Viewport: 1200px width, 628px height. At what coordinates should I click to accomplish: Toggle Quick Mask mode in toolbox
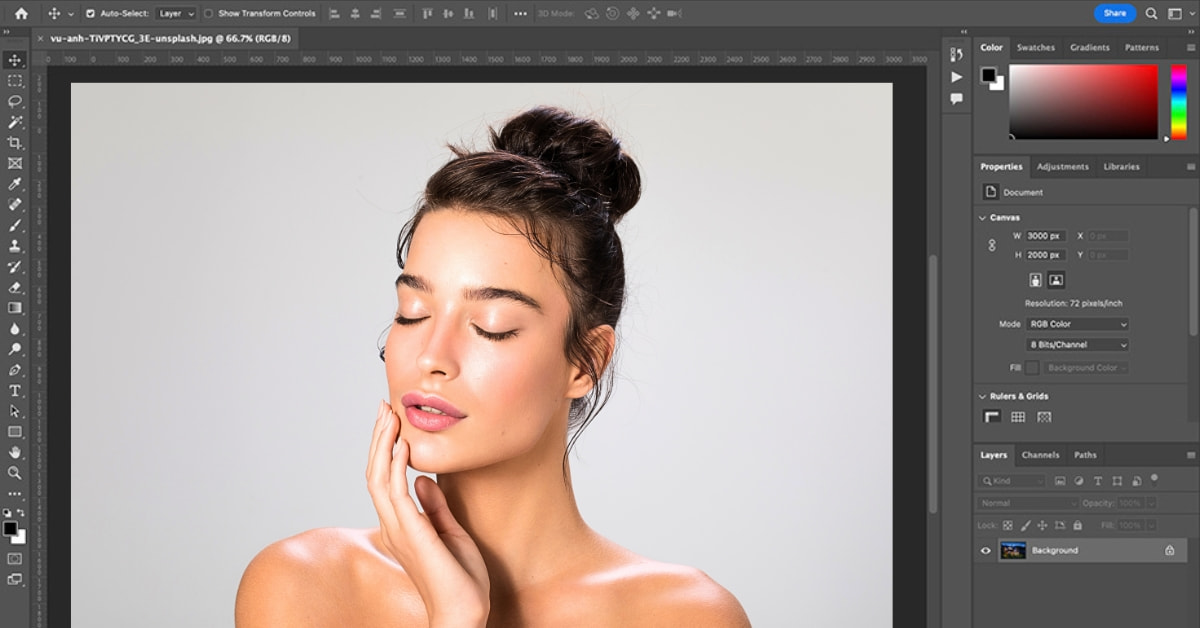pyautogui.click(x=15, y=558)
